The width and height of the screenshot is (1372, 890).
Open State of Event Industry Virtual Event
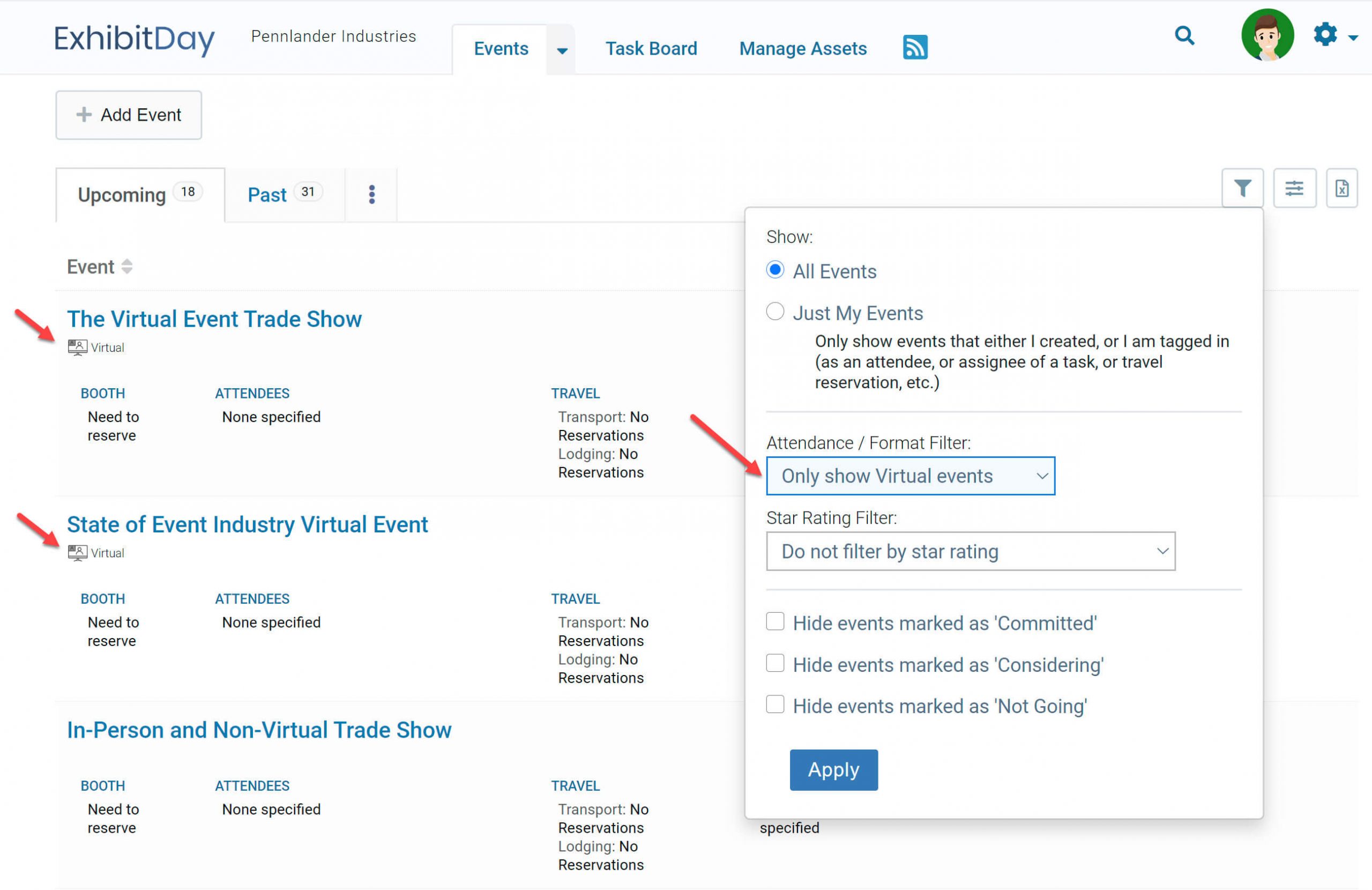point(248,524)
